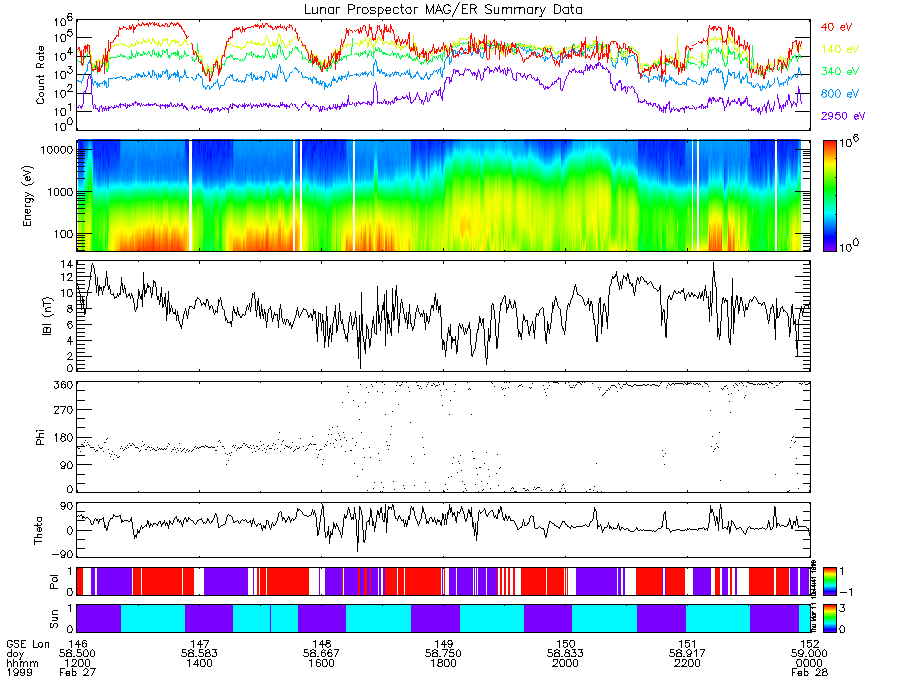
Task: Select the green '340 eV' legend label
Action: (839, 71)
